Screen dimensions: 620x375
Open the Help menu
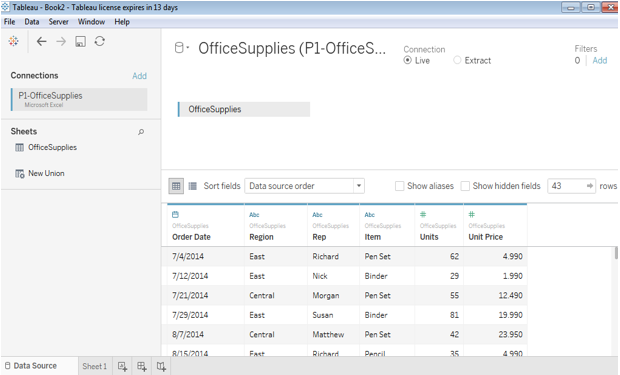point(122,22)
